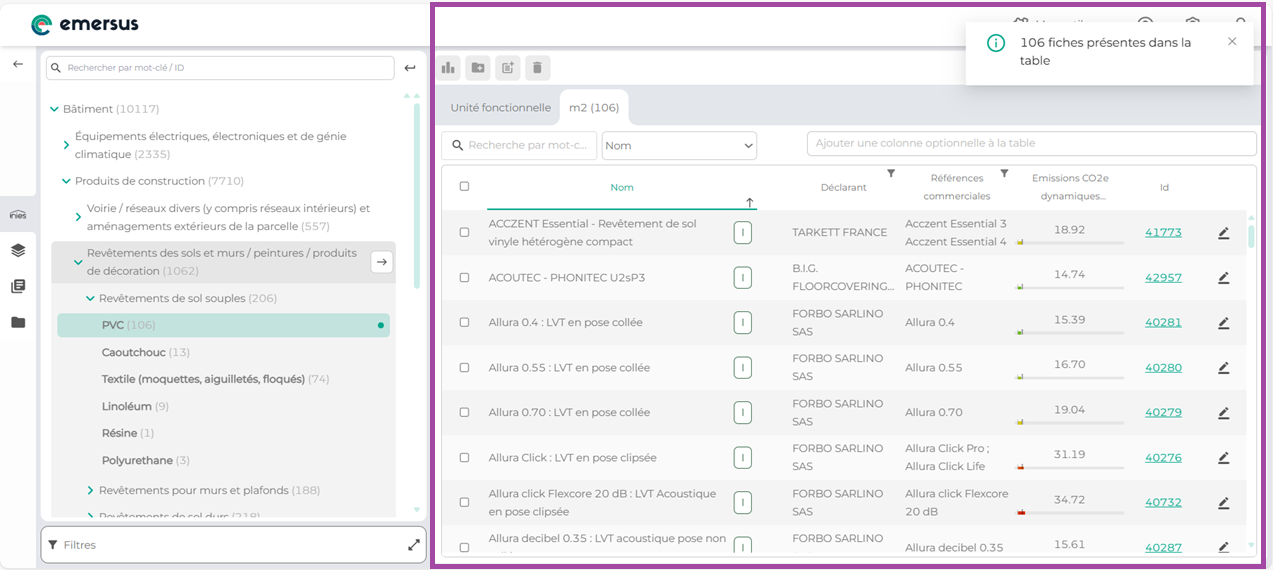Expand Voirie / réseaux divers node
Image resolution: width=1273 pixels, height=570 pixels.
pos(78,217)
